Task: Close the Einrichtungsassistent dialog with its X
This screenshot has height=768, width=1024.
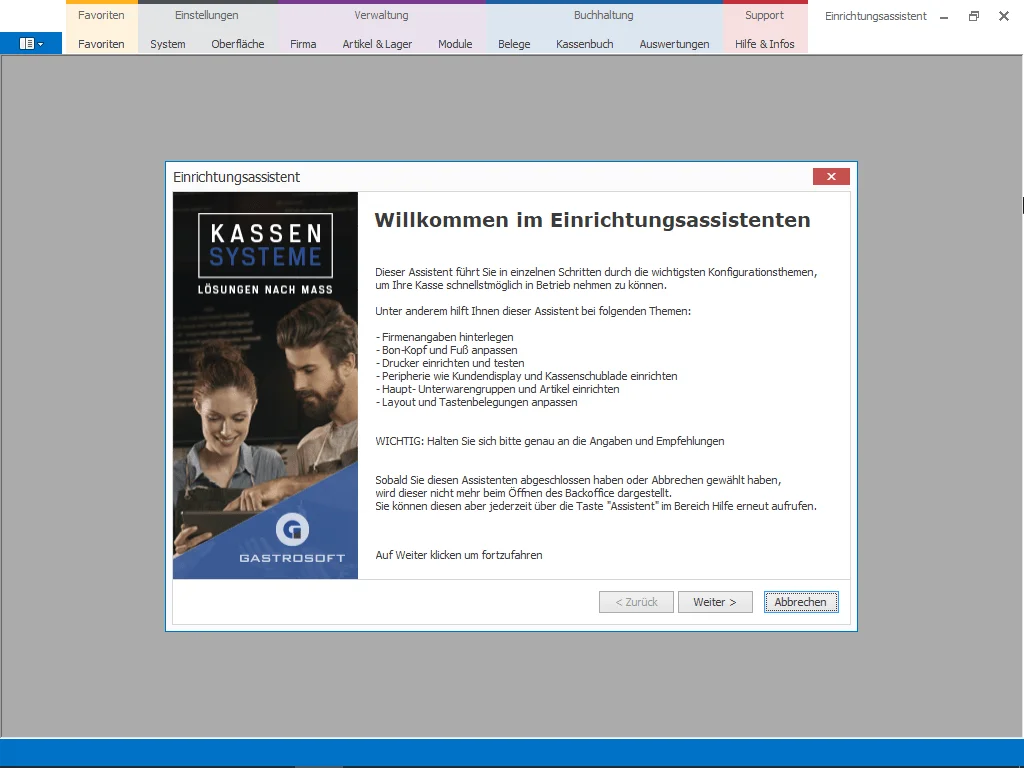Action: 831,176
